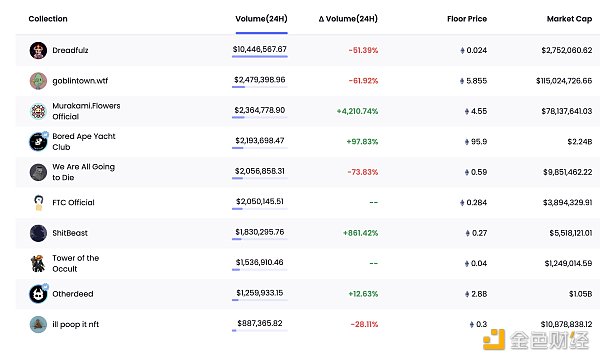Open Bored Ape Yacht Club avatar
The width and height of the screenshot is (600, 361).
pyautogui.click(x=38, y=142)
